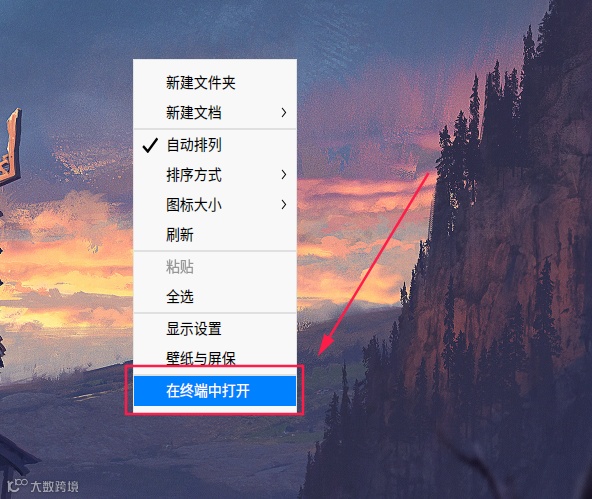
Task: Select 刷新 to refresh the desktop
Action: [x=215, y=234]
